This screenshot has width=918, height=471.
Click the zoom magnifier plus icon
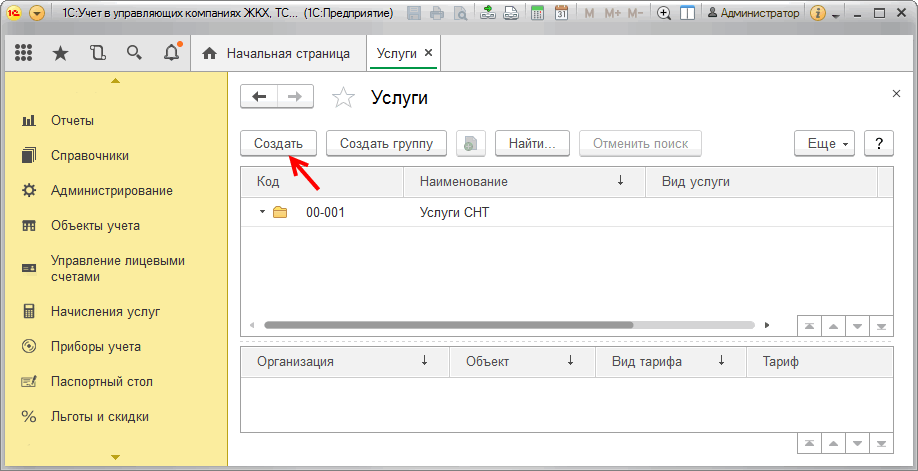[x=664, y=13]
